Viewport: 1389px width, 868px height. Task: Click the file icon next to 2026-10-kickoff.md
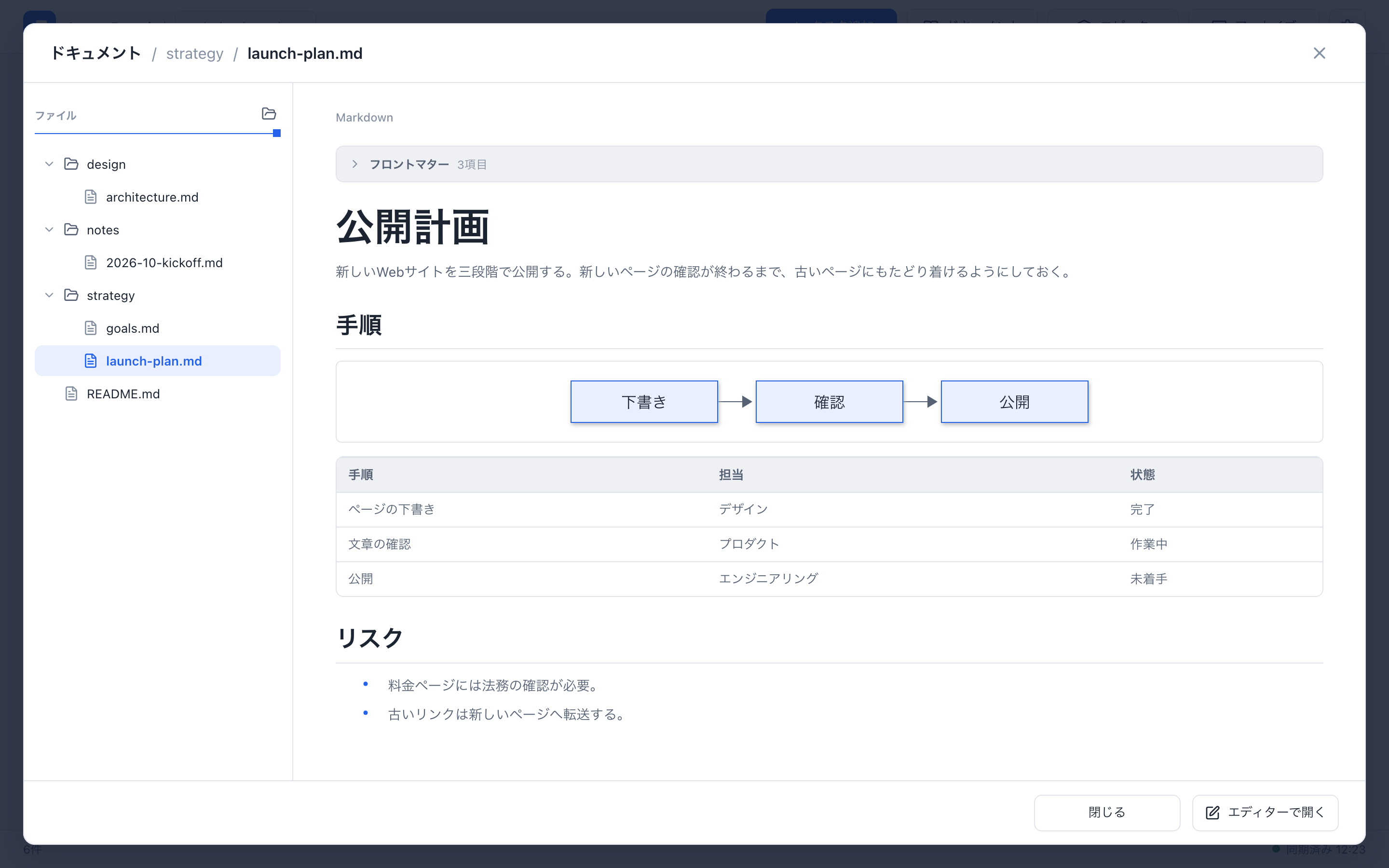91,262
